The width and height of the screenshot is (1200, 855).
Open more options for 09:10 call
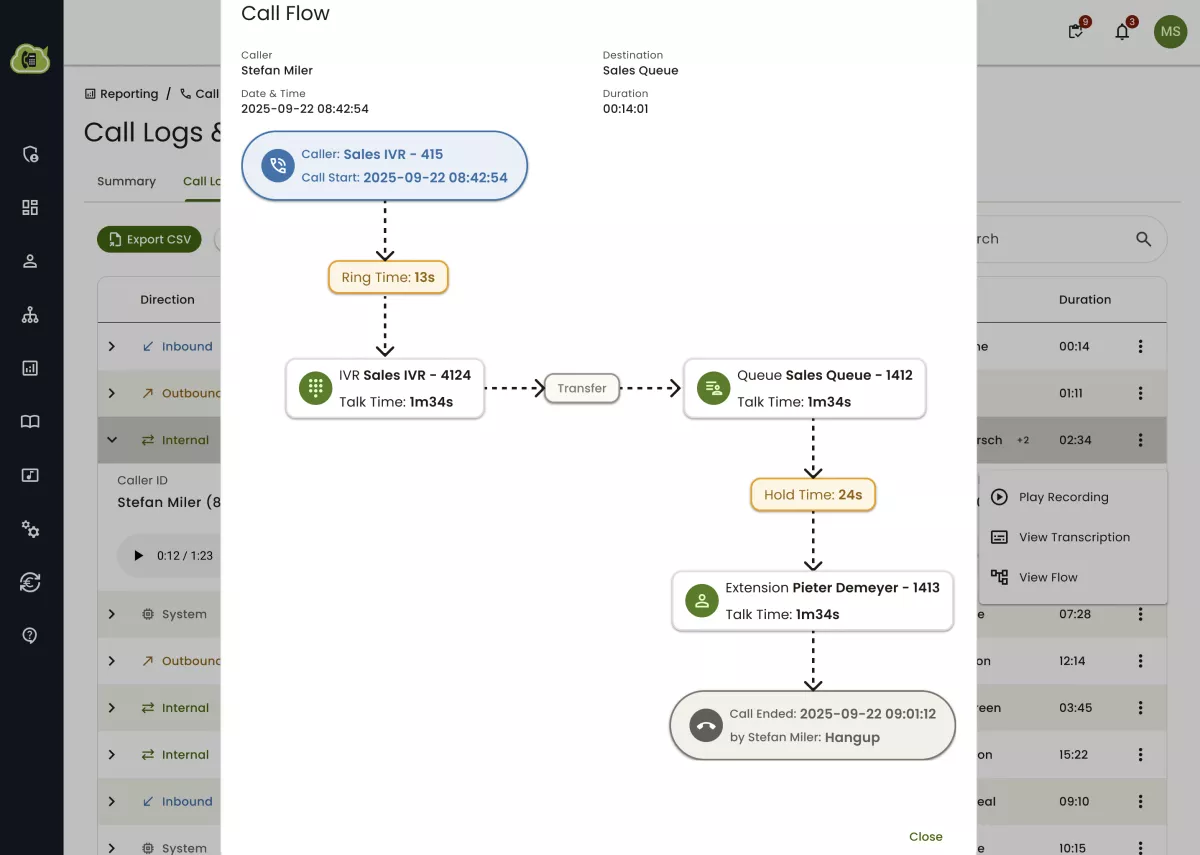coord(1140,802)
